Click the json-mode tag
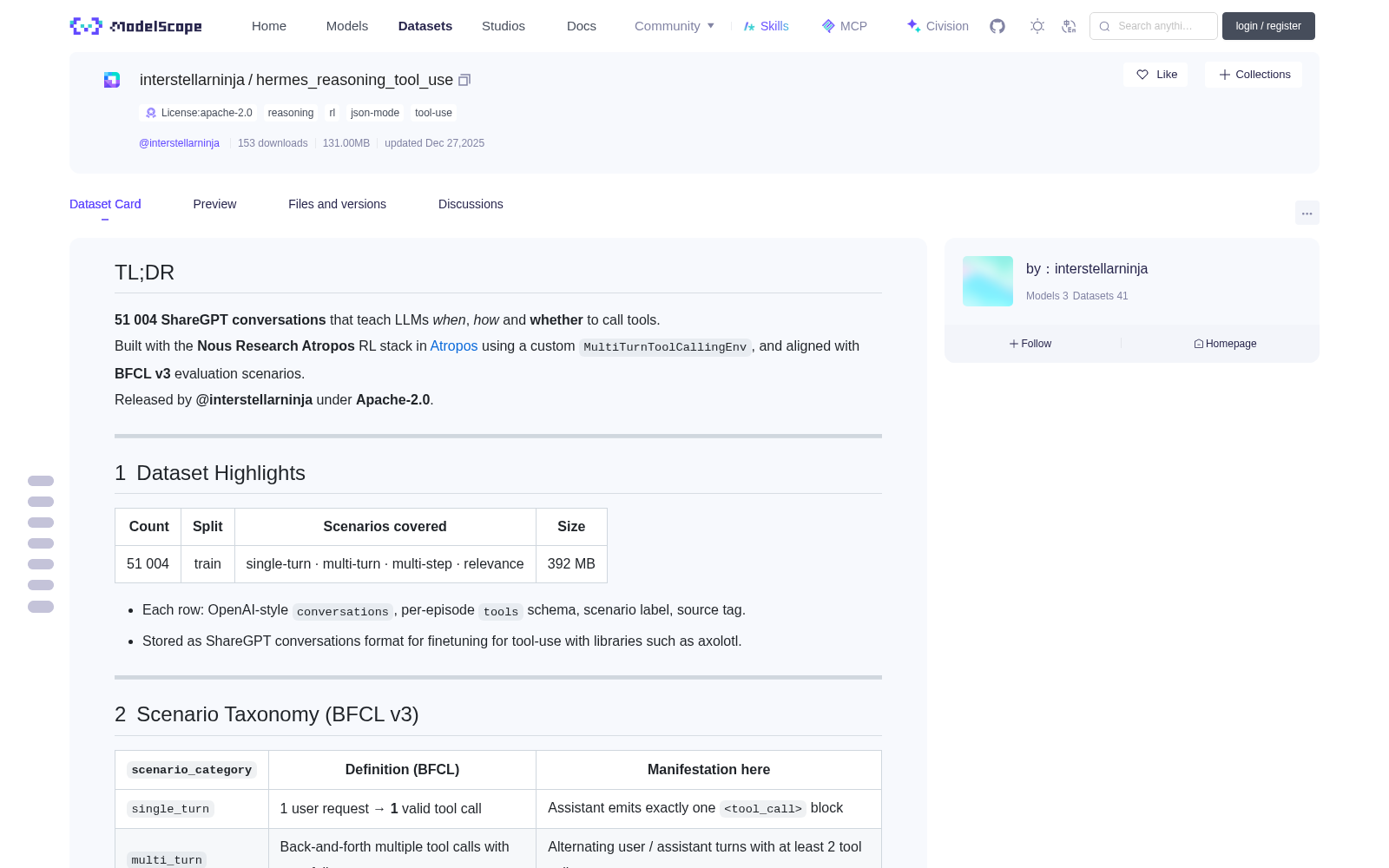1389x868 pixels. (x=375, y=113)
